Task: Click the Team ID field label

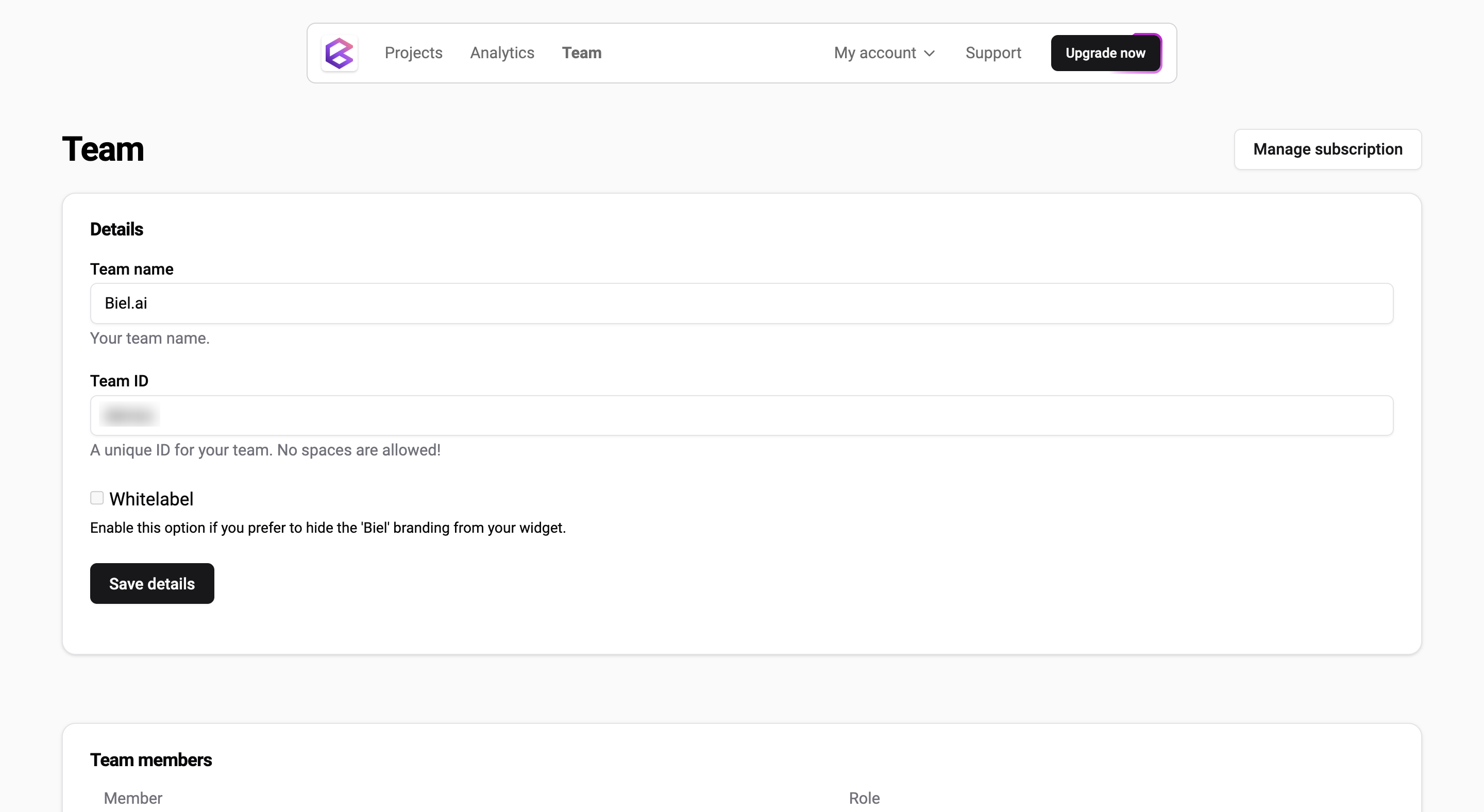Action: tap(119, 381)
